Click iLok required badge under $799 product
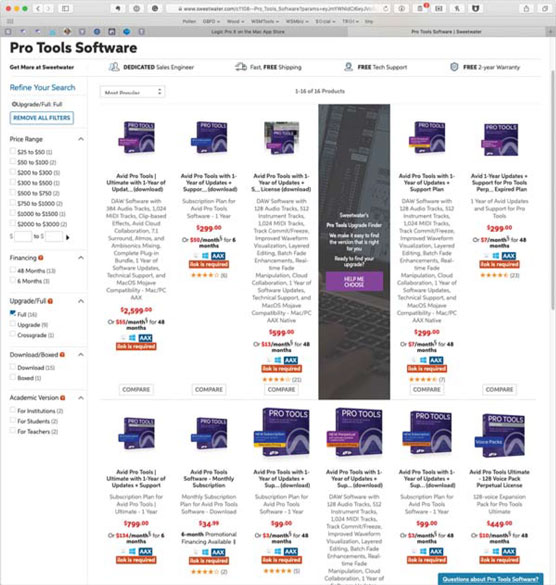This screenshot has height=585, width=556. click(x=136, y=560)
